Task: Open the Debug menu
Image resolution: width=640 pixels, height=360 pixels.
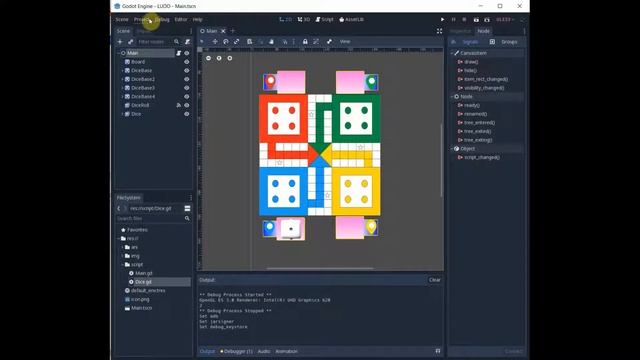Action: [x=162, y=20]
